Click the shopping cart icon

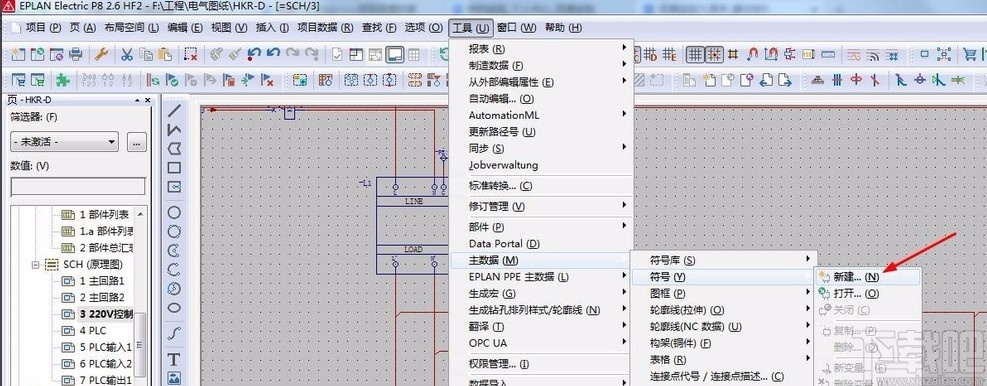point(969,55)
